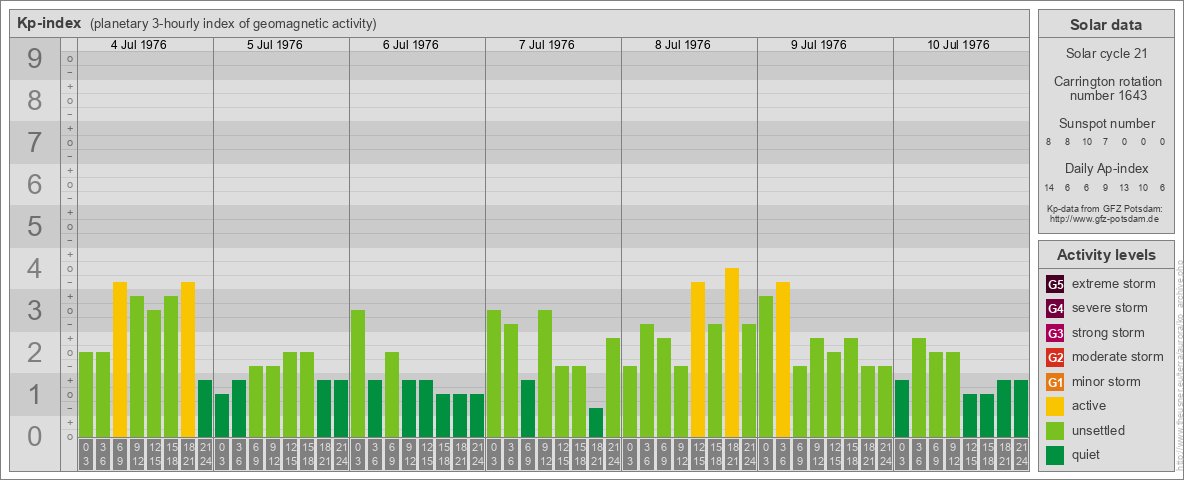Open the gfz-potsdam.de link
This screenshot has height=480, width=1184.
(x=1105, y=219)
